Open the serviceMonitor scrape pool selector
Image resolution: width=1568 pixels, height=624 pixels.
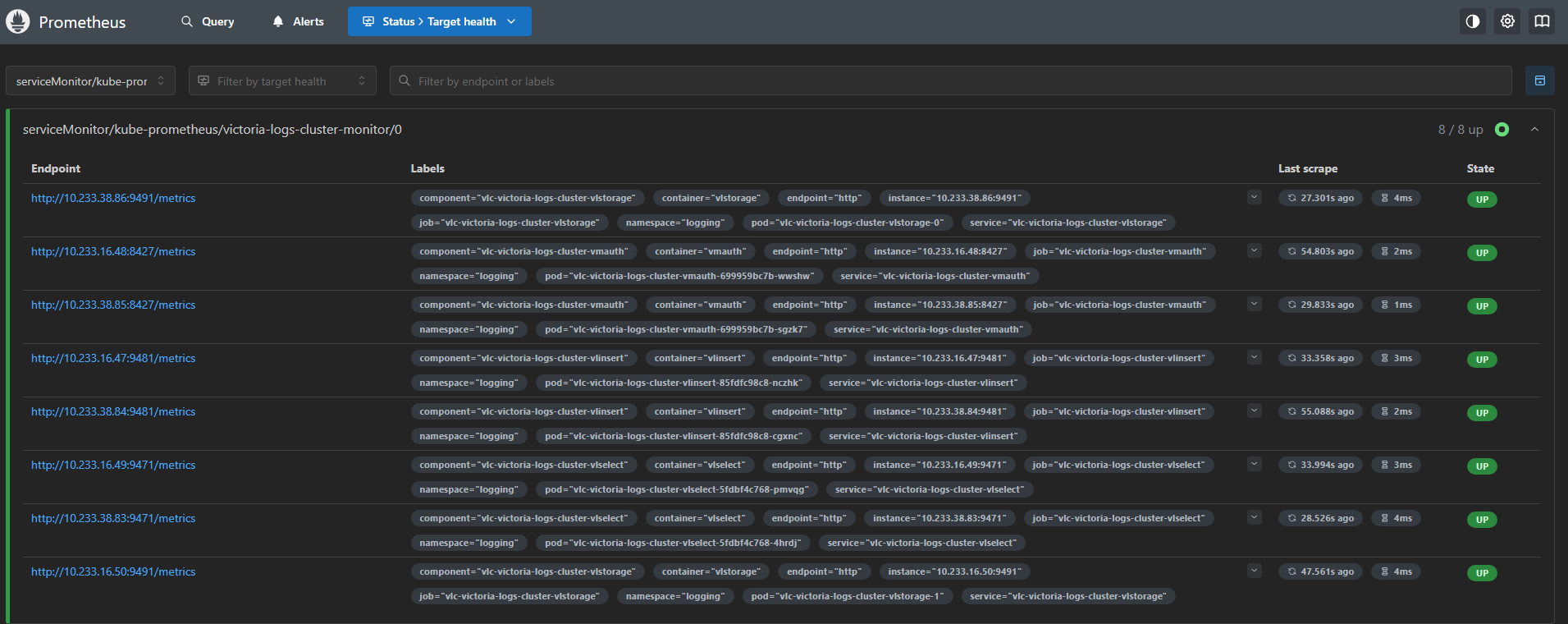coord(90,81)
